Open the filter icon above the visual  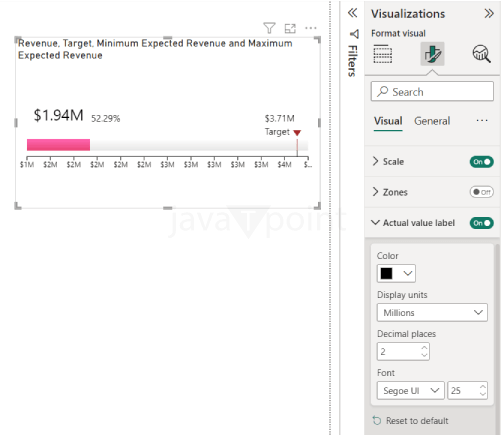pos(269,28)
